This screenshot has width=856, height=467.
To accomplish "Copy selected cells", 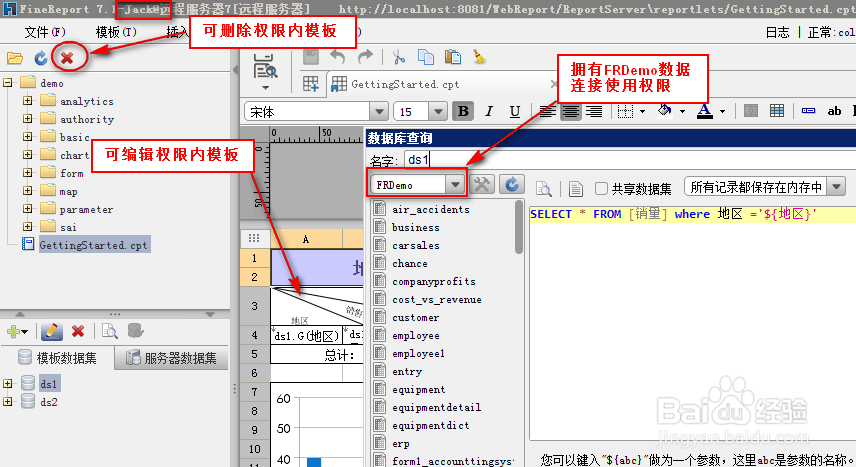I will point(426,57).
